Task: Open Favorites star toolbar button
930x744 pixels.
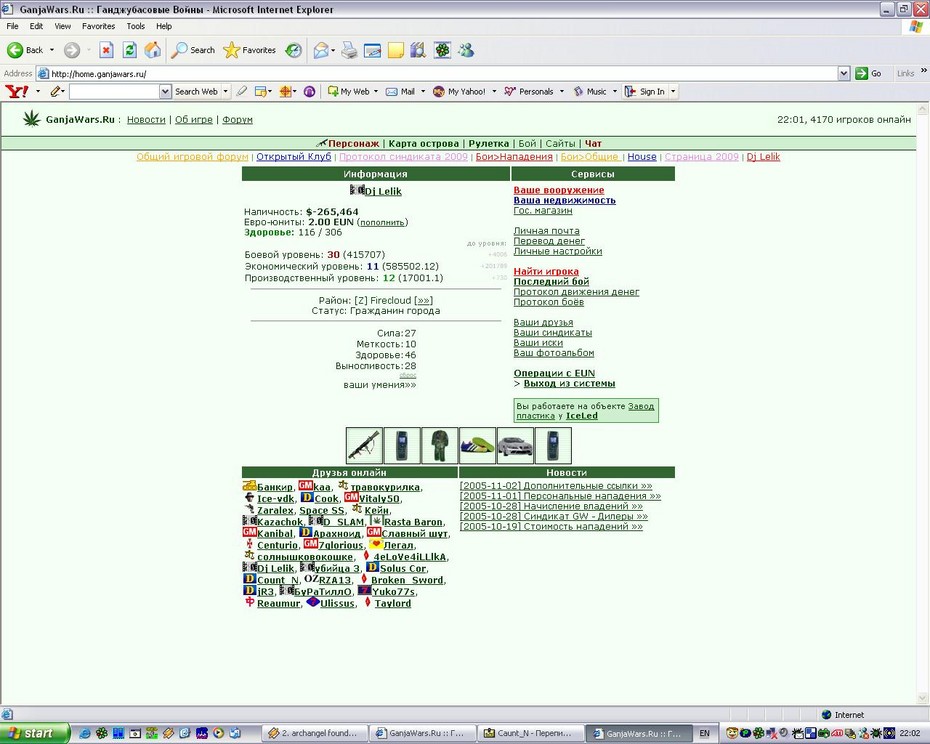Action: (250, 50)
